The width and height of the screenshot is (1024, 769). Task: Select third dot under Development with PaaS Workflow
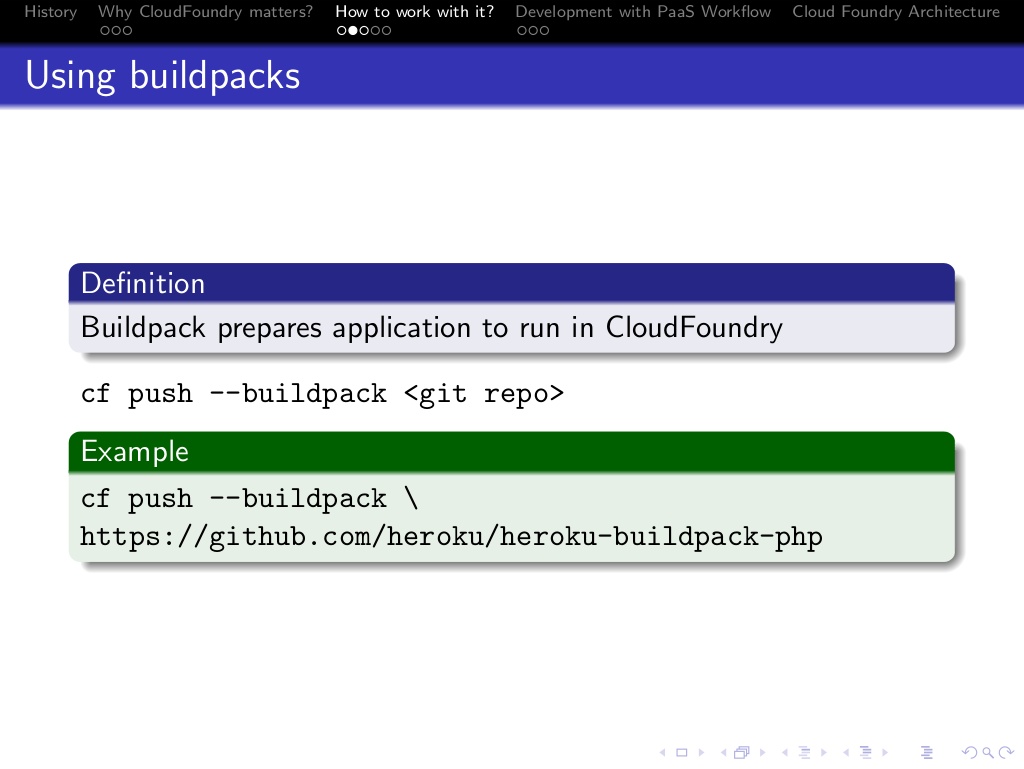pyautogui.click(x=544, y=30)
